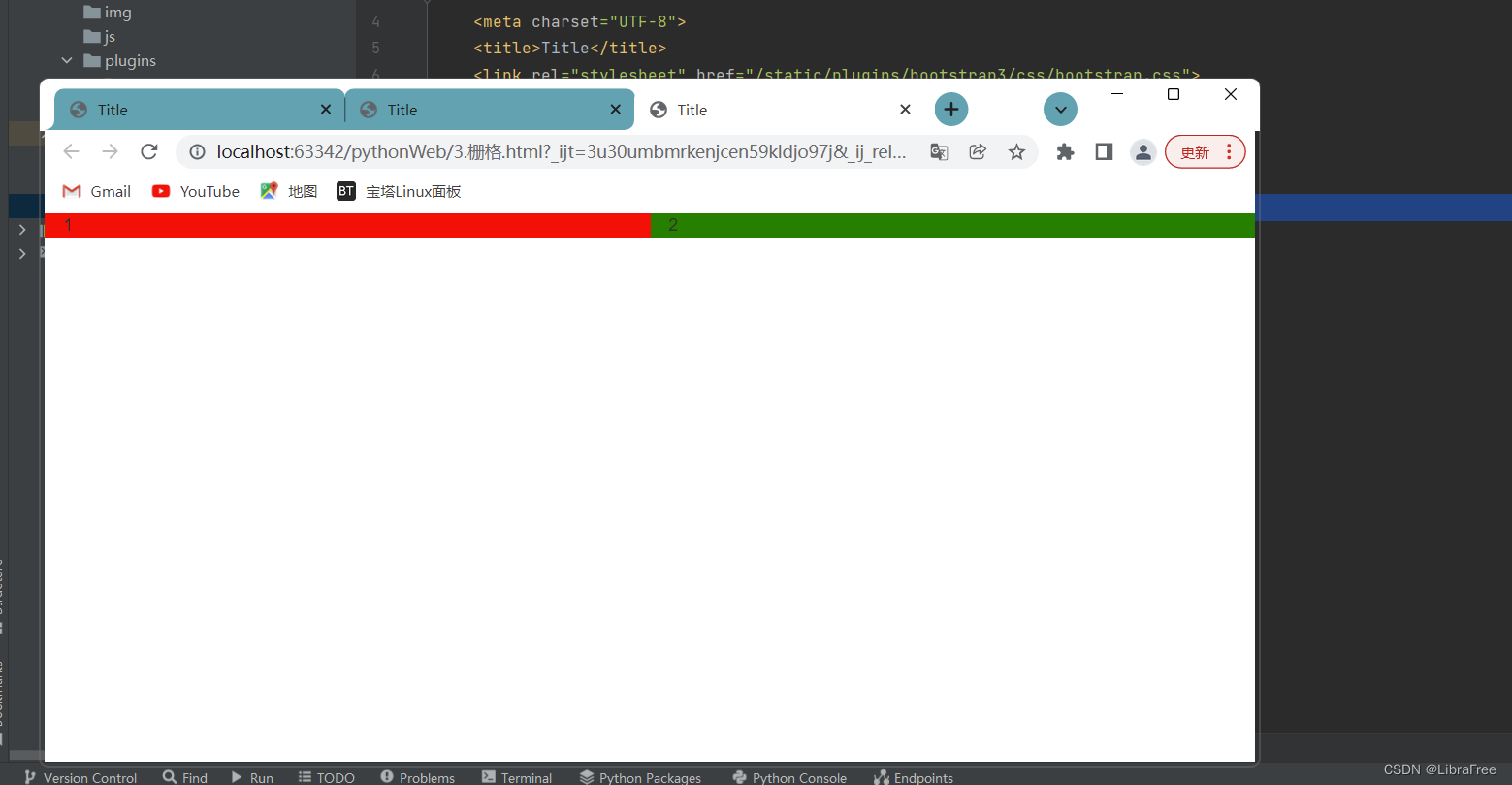1512x785 pixels.
Task: Select the plugins folder in project tree
Action: click(120, 60)
